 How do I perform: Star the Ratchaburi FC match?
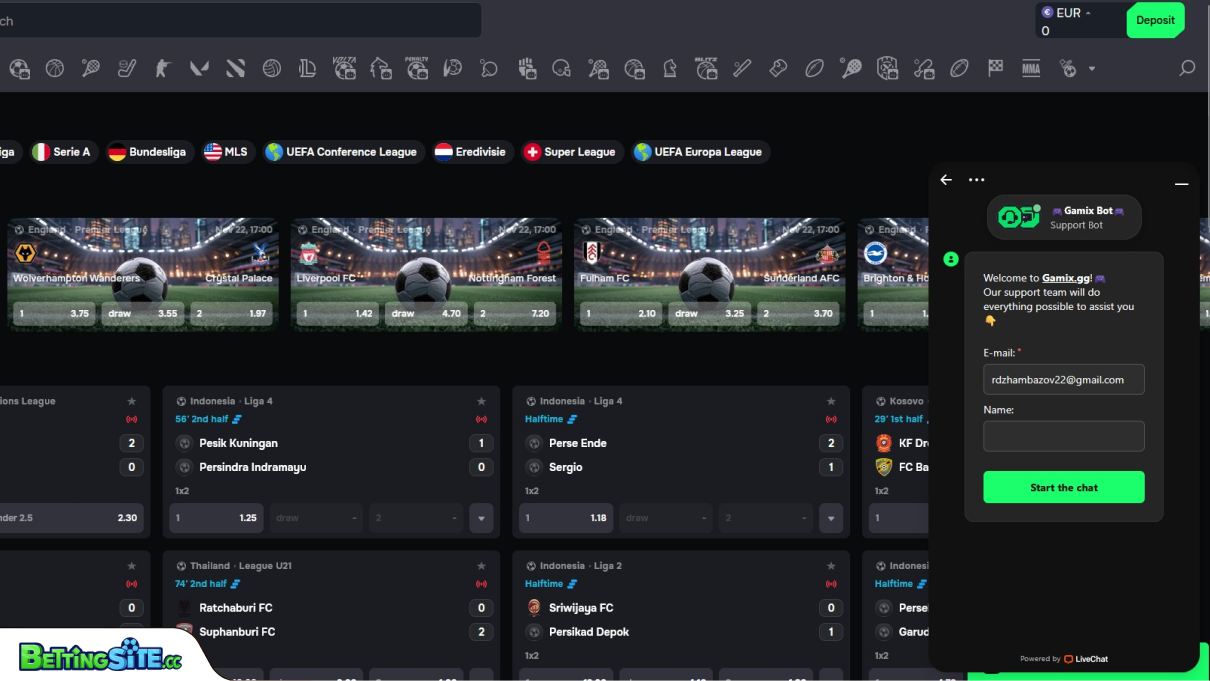[481, 566]
